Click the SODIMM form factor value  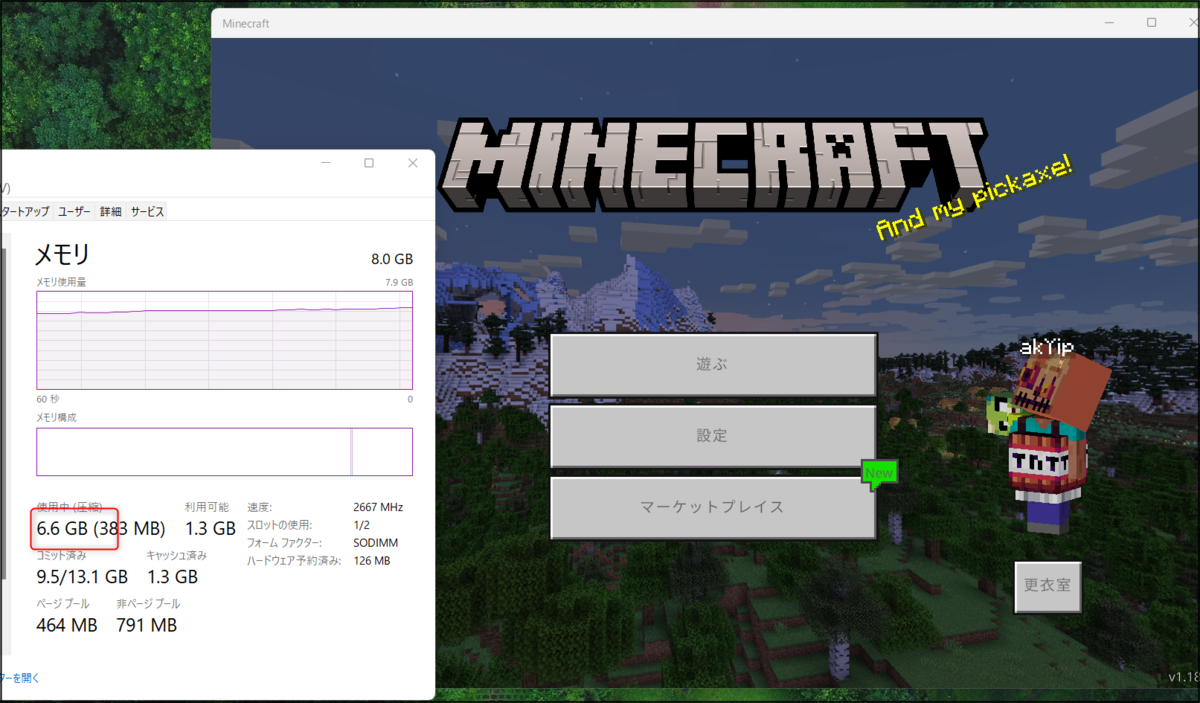(375, 543)
